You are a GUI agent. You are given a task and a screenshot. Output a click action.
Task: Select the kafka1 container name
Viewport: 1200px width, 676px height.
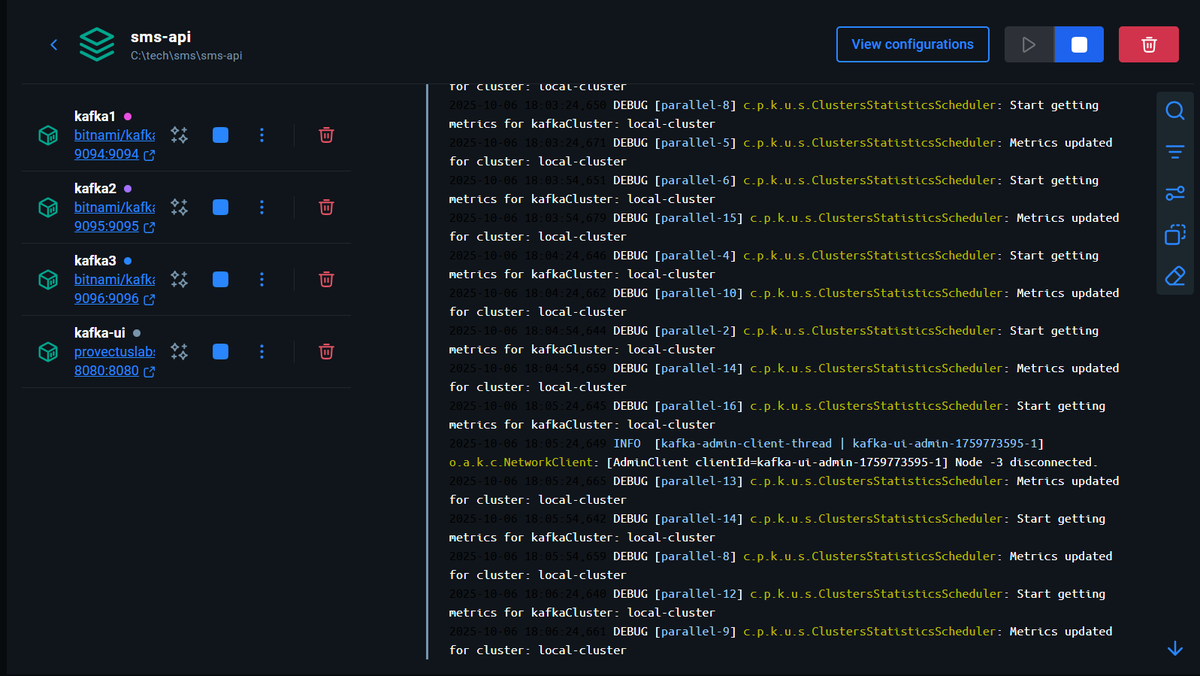tap(95, 116)
